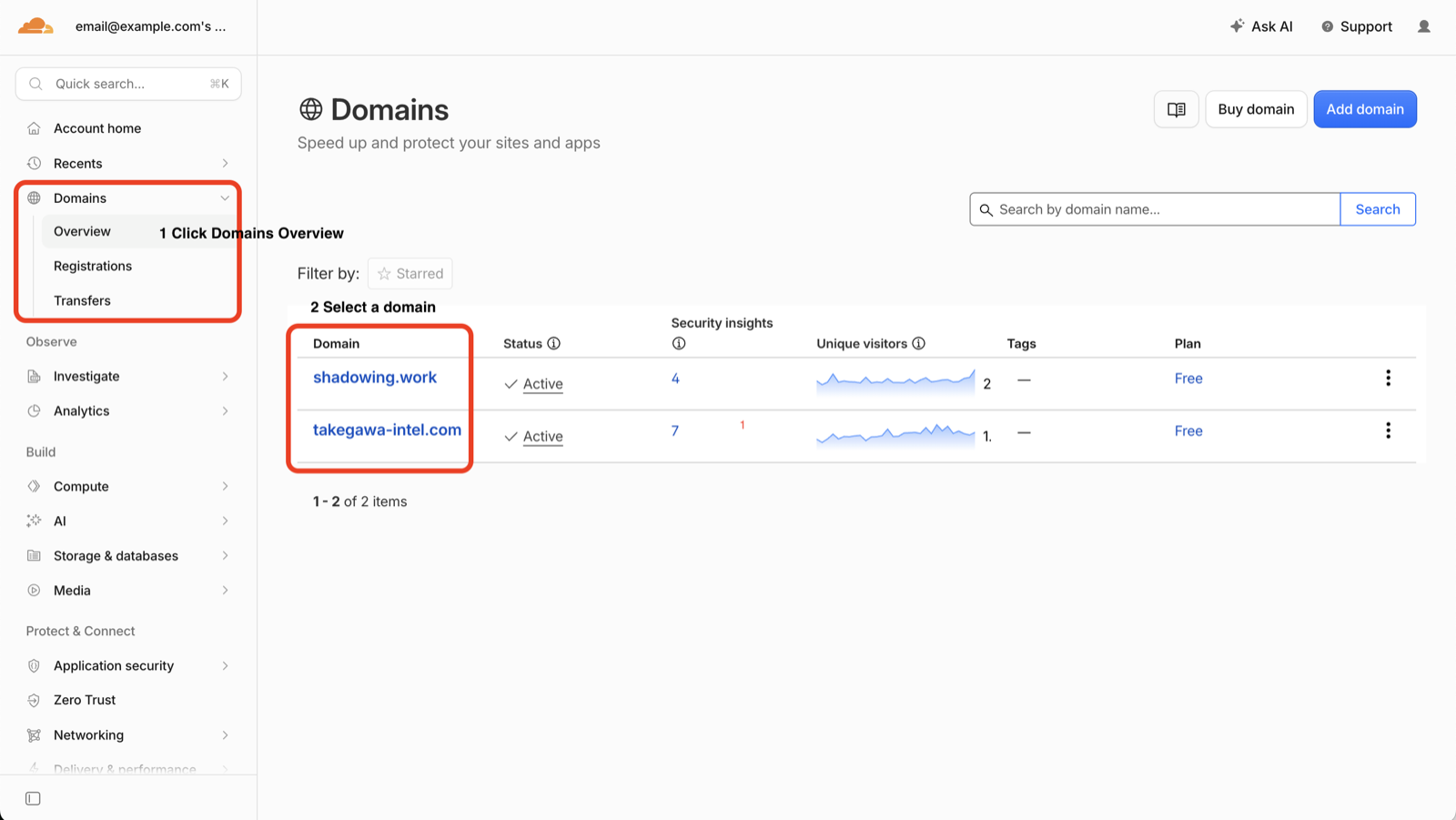1456x820 pixels.
Task: Open the shadowing.work domain link
Action: point(375,377)
